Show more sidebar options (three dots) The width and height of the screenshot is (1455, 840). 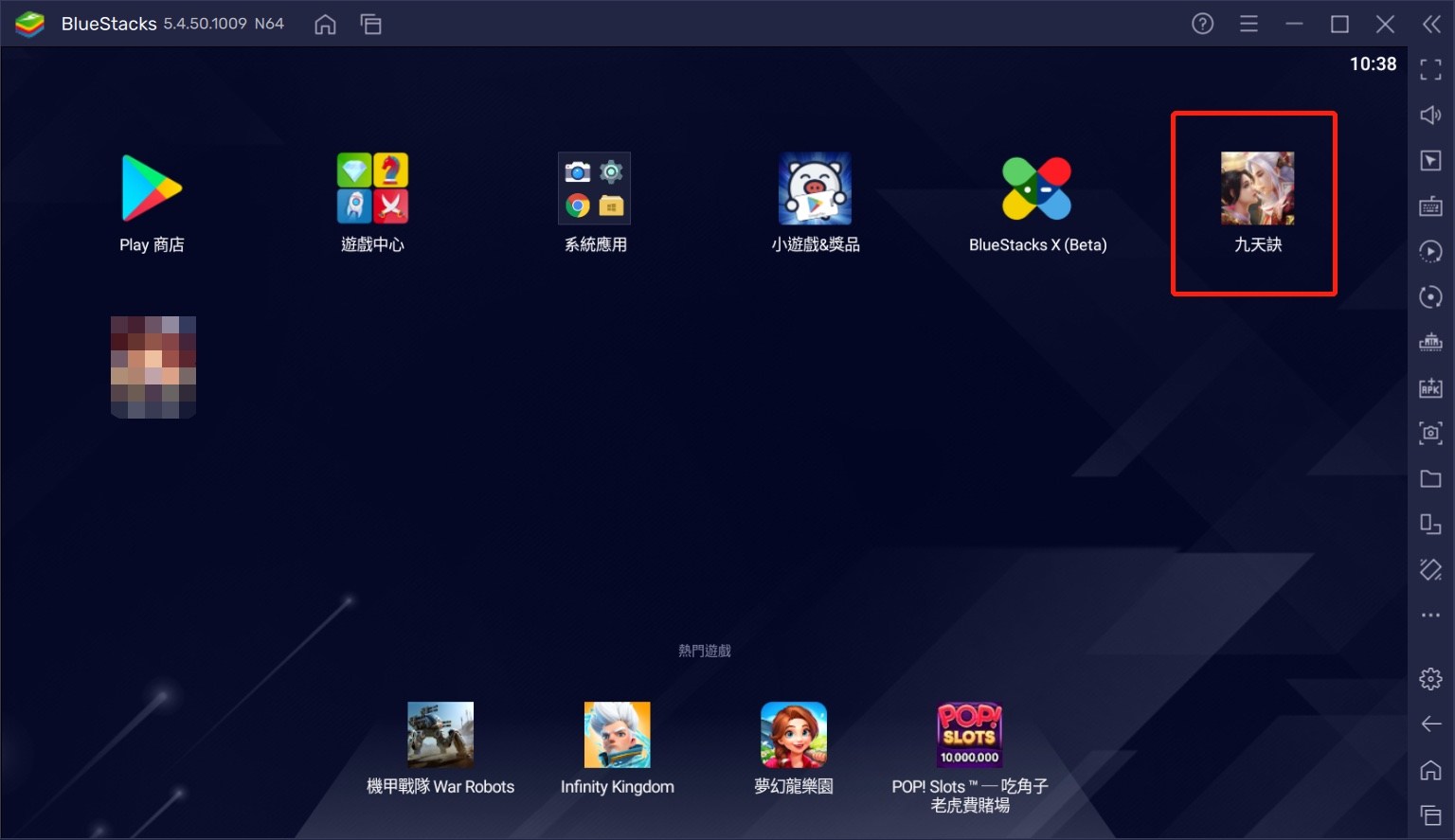coord(1430,616)
